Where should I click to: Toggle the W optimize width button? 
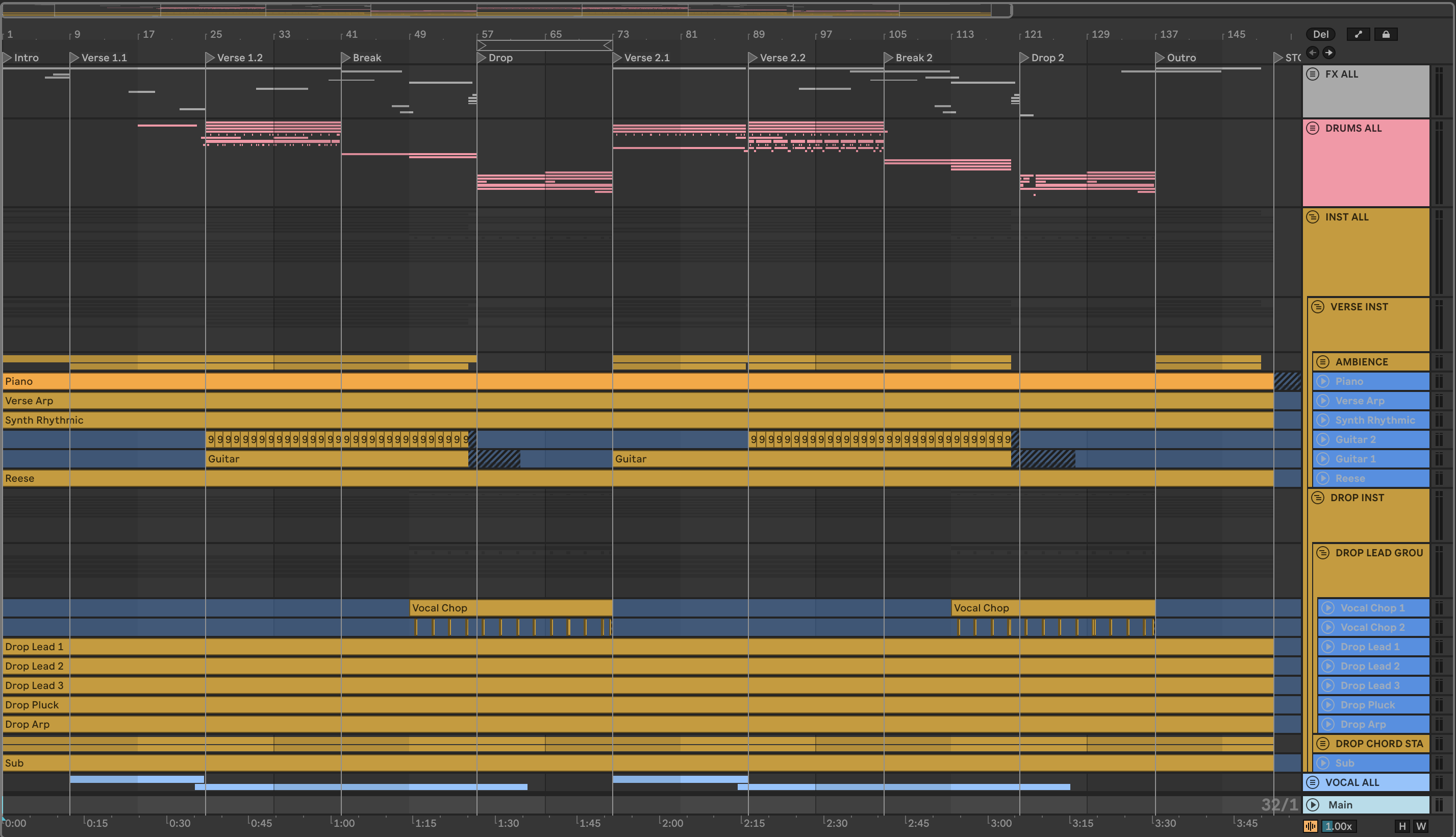(x=1421, y=826)
